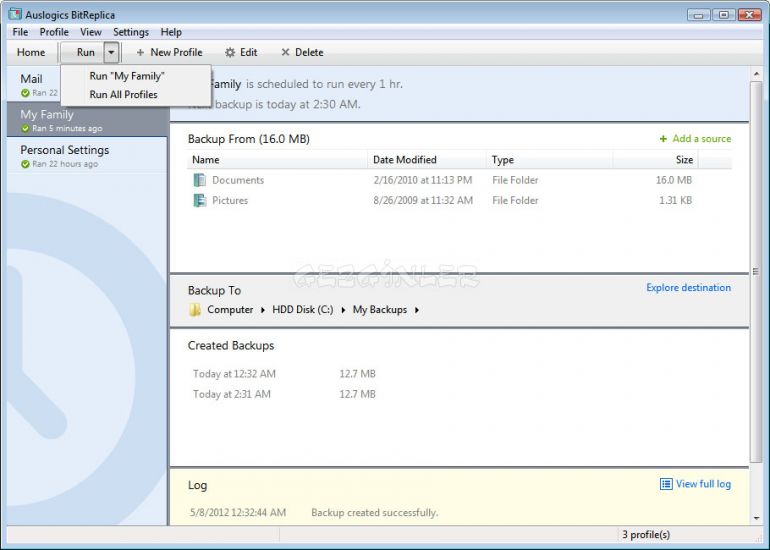Screen dimensions: 770x550
Task: Click the list icon beside View full log
Action: coord(666,484)
